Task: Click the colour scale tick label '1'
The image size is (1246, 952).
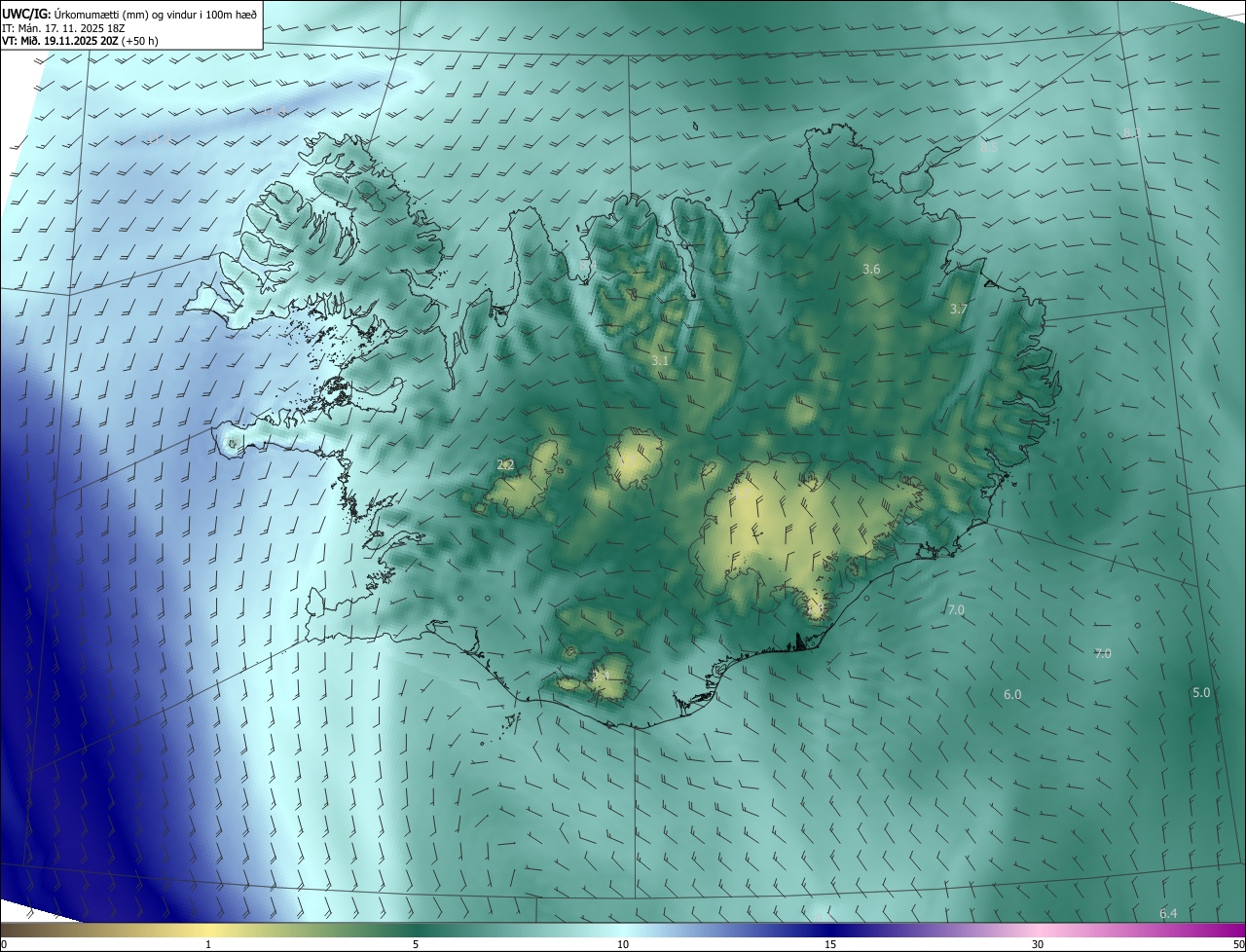Action: 208,945
